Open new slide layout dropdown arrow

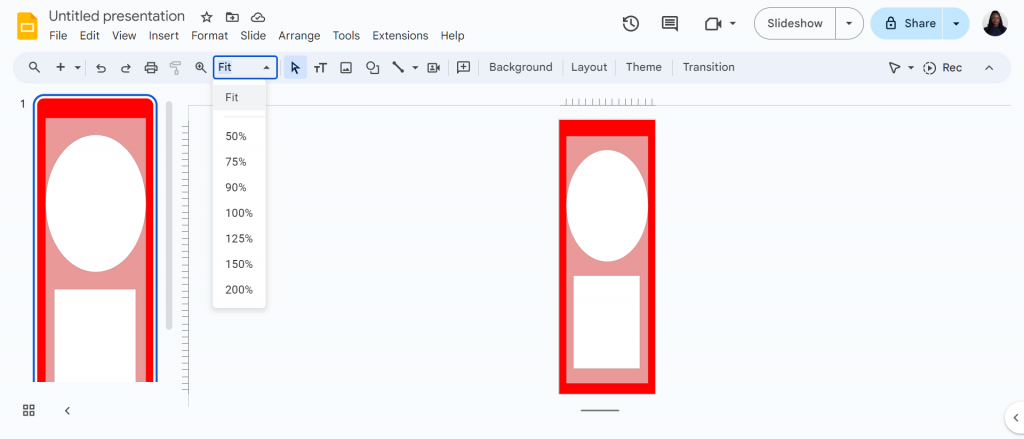click(x=78, y=67)
